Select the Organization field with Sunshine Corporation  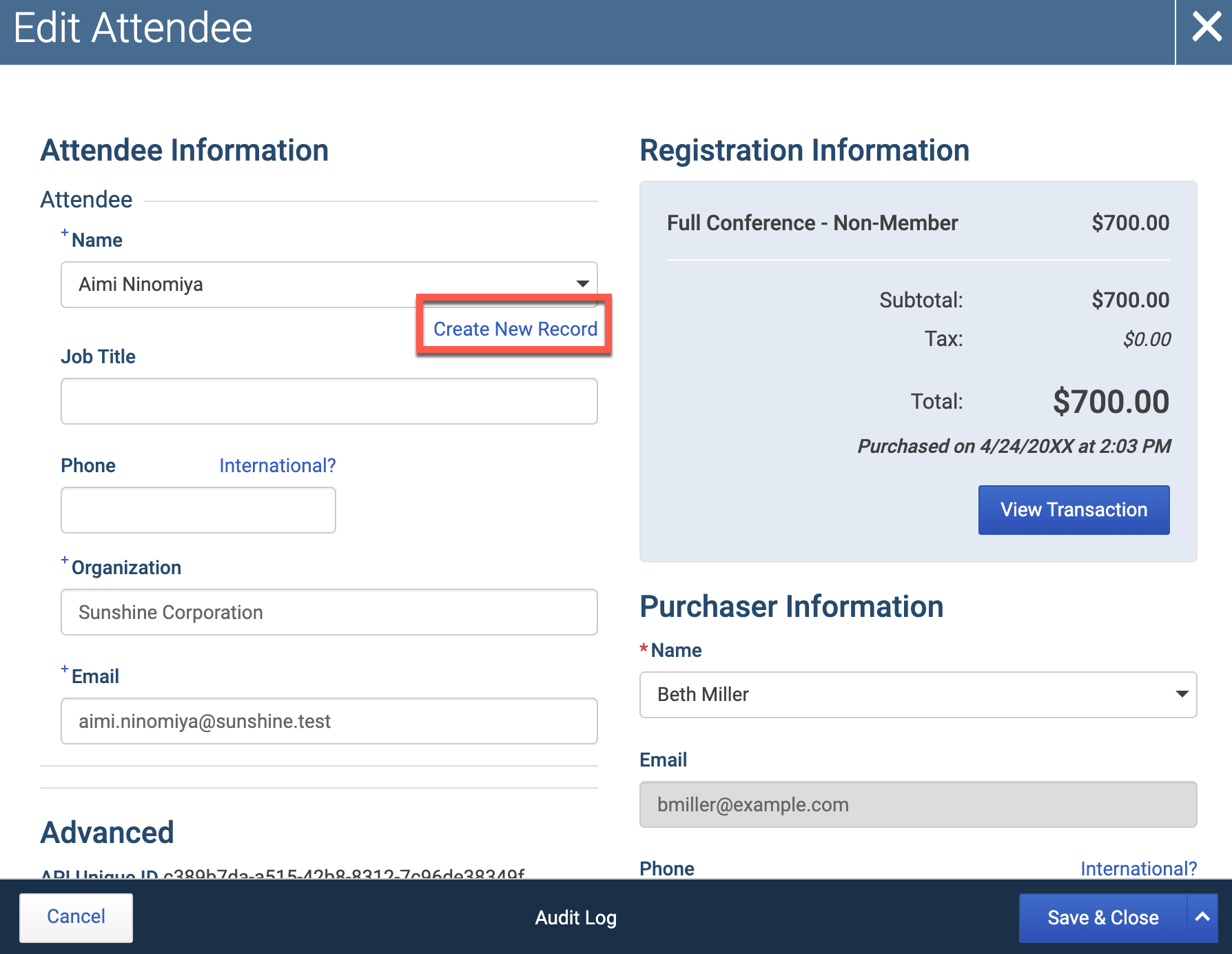pyautogui.click(x=329, y=612)
